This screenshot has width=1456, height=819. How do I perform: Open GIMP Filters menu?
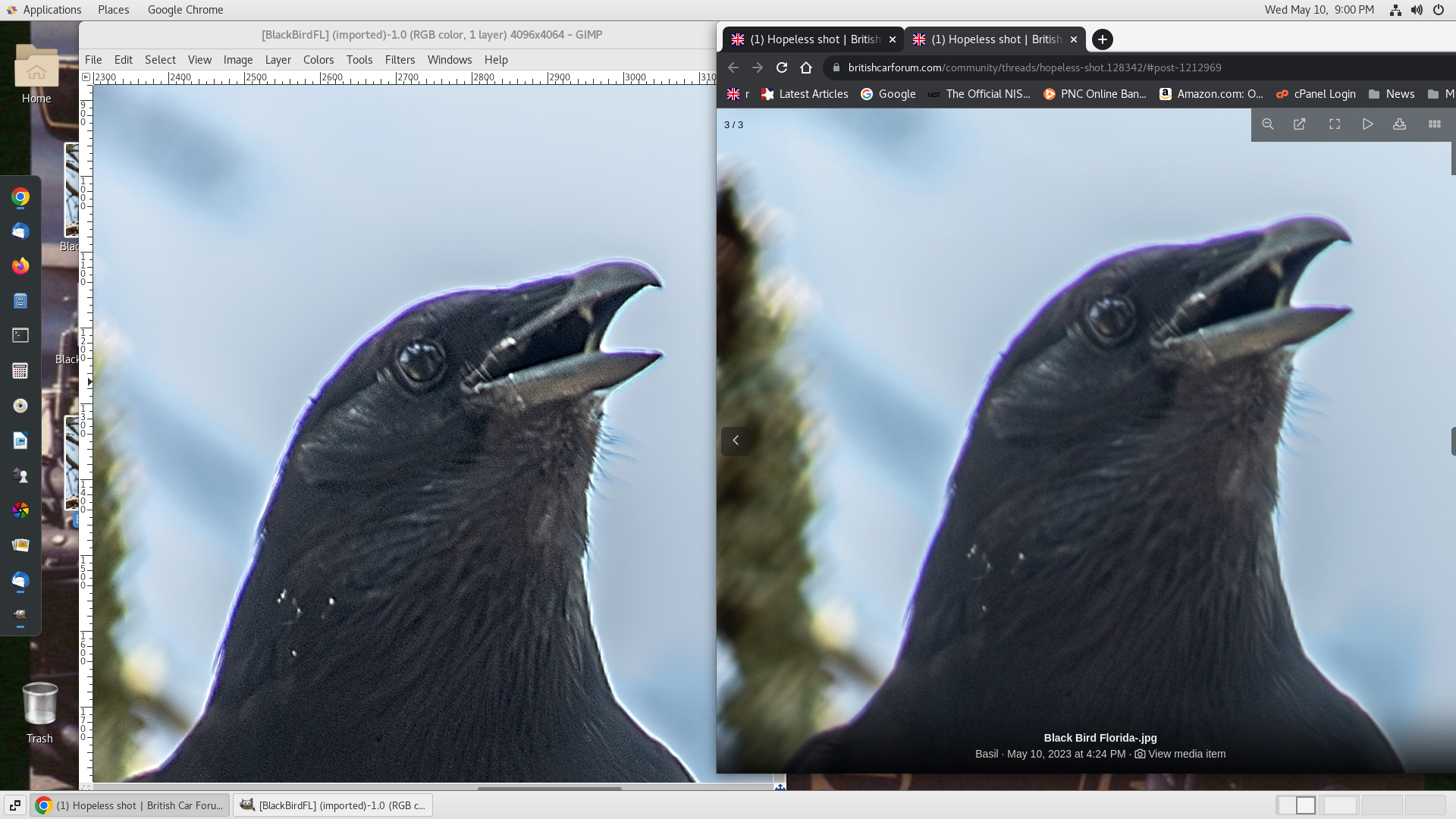pyautogui.click(x=400, y=60)
